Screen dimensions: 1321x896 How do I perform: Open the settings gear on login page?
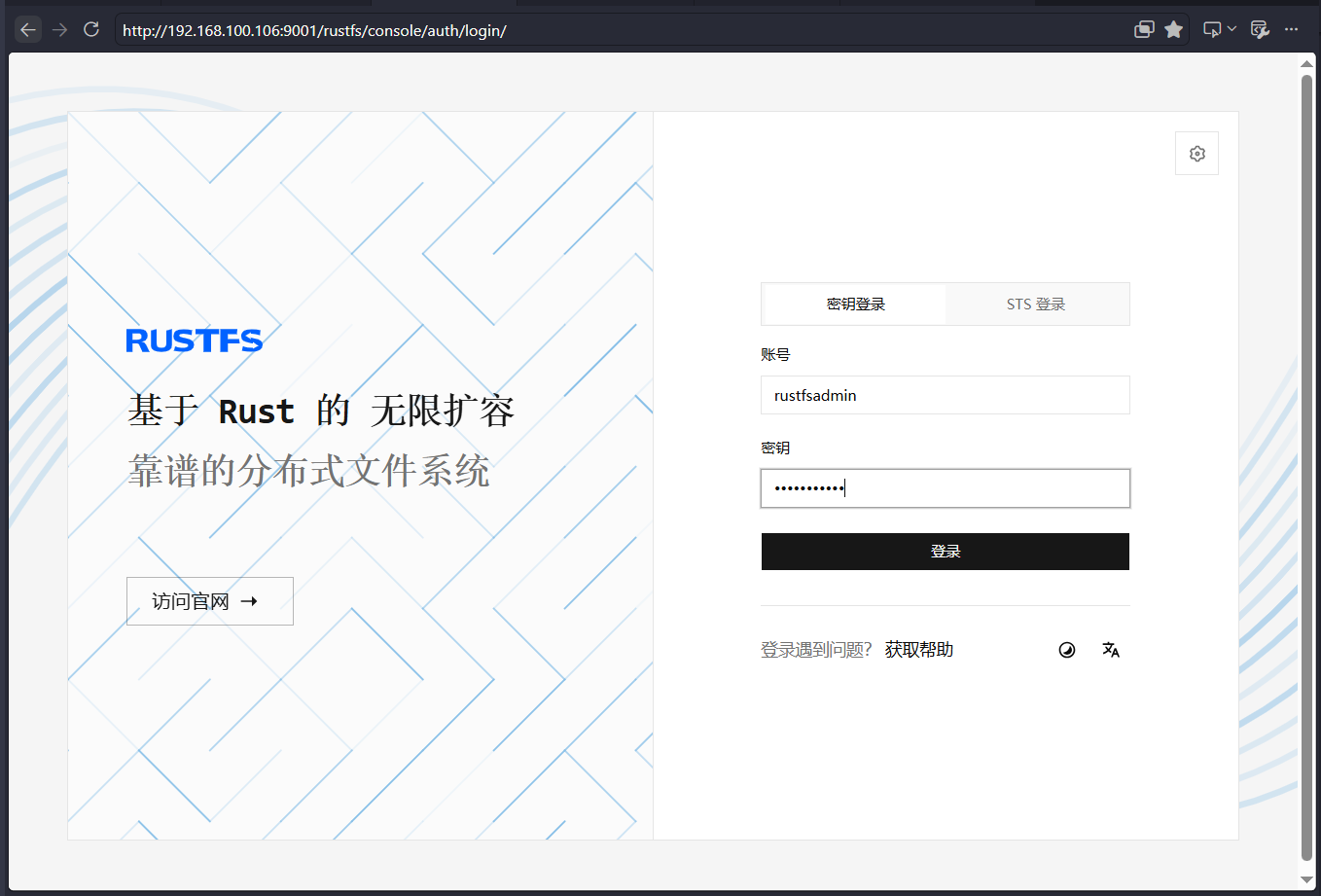(x=1196, y=154)
